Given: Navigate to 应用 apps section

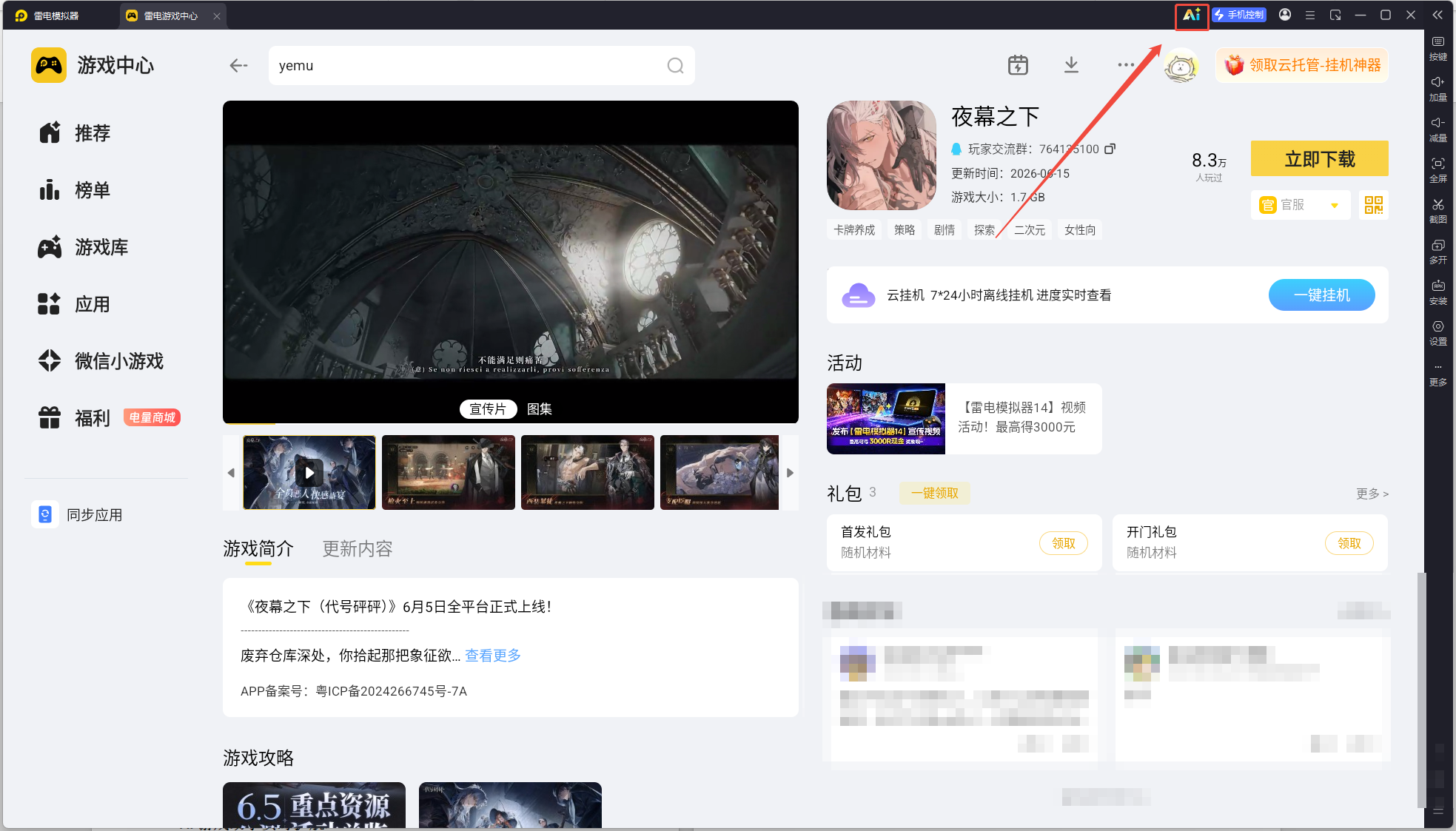Looking at the screenshot, I should tap(74, 304).
